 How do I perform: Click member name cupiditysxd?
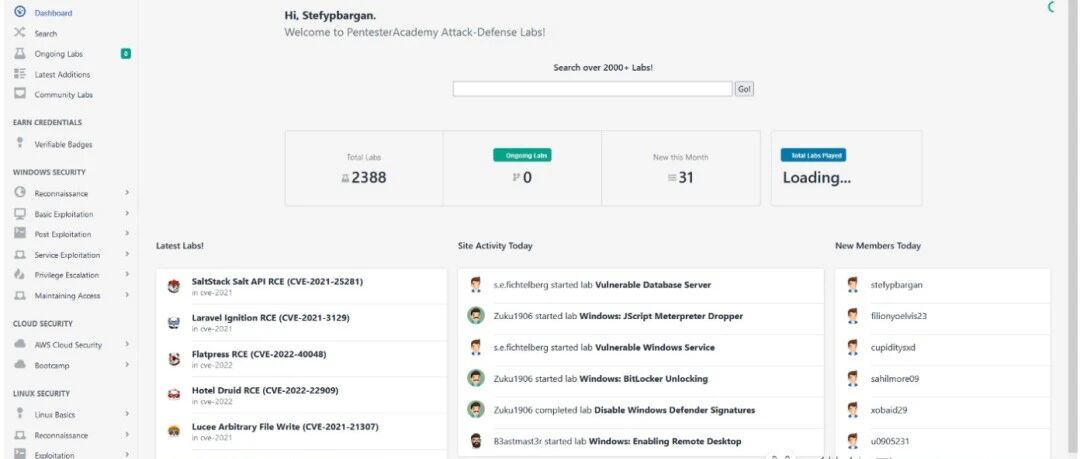[893, 347]
